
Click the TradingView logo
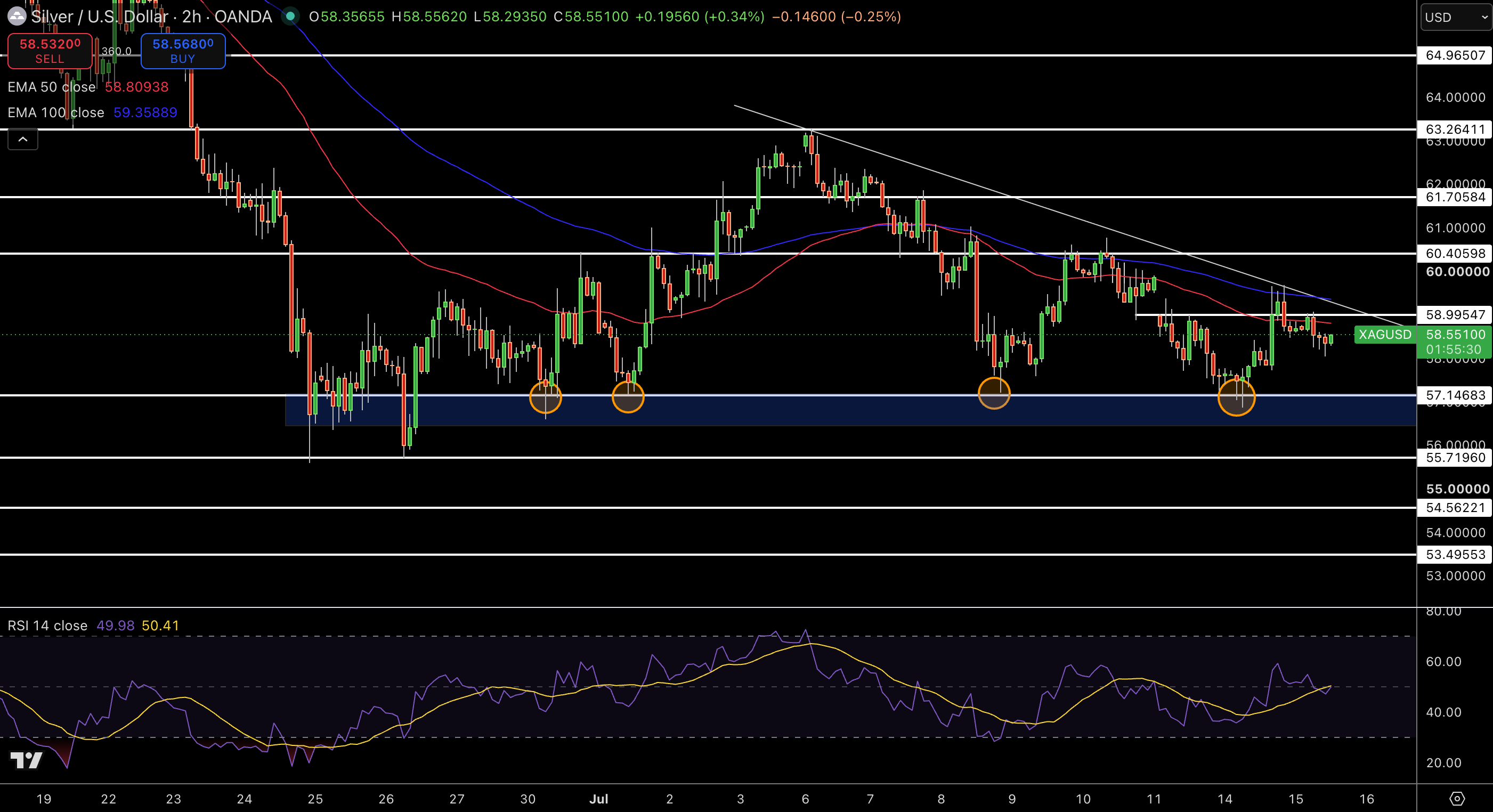26,760
